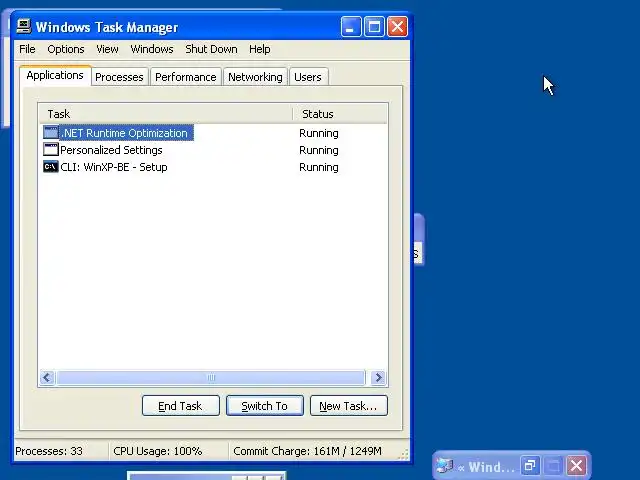Select the Applications tab
The height and width of the screenshot is (480, 640).
point(55,76)
